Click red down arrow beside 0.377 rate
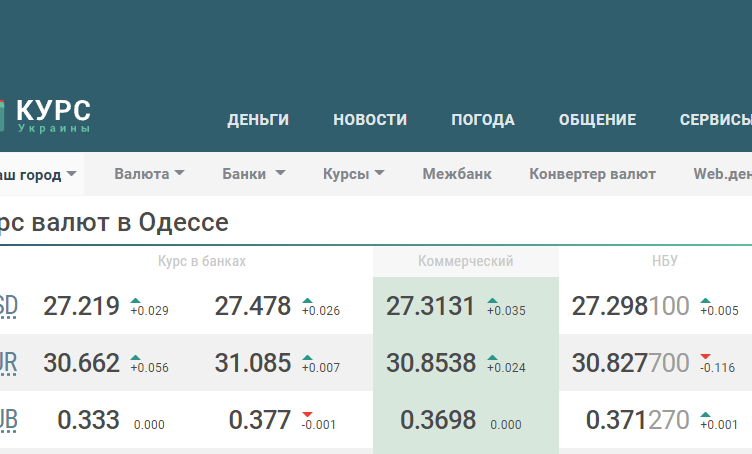 307,415
